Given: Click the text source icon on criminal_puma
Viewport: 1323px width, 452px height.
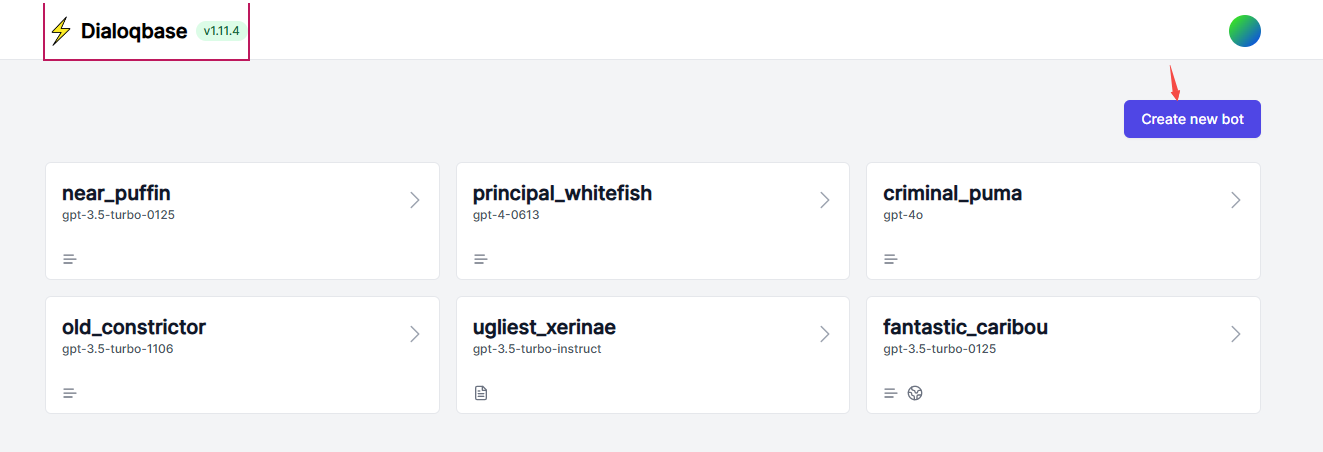Looking at the screenshot, I should (x=891, y=259).
